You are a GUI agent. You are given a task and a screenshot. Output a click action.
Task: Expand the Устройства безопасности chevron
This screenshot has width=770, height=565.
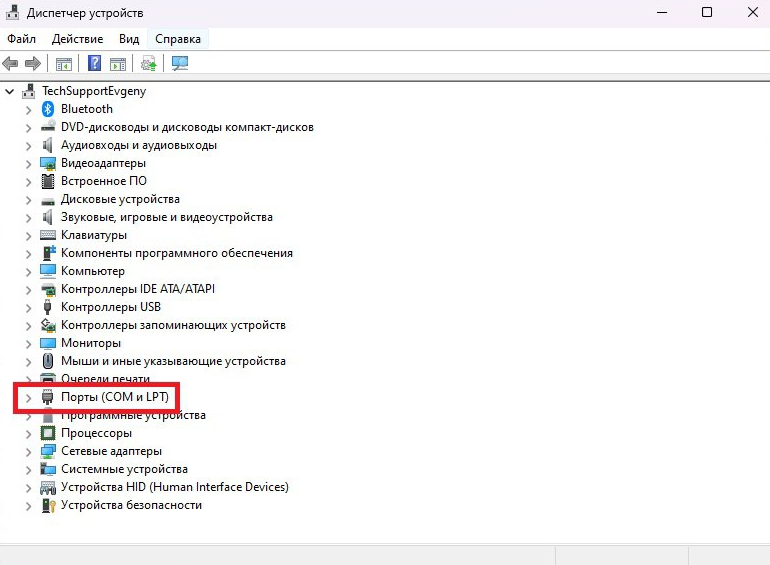coord(28,506)
